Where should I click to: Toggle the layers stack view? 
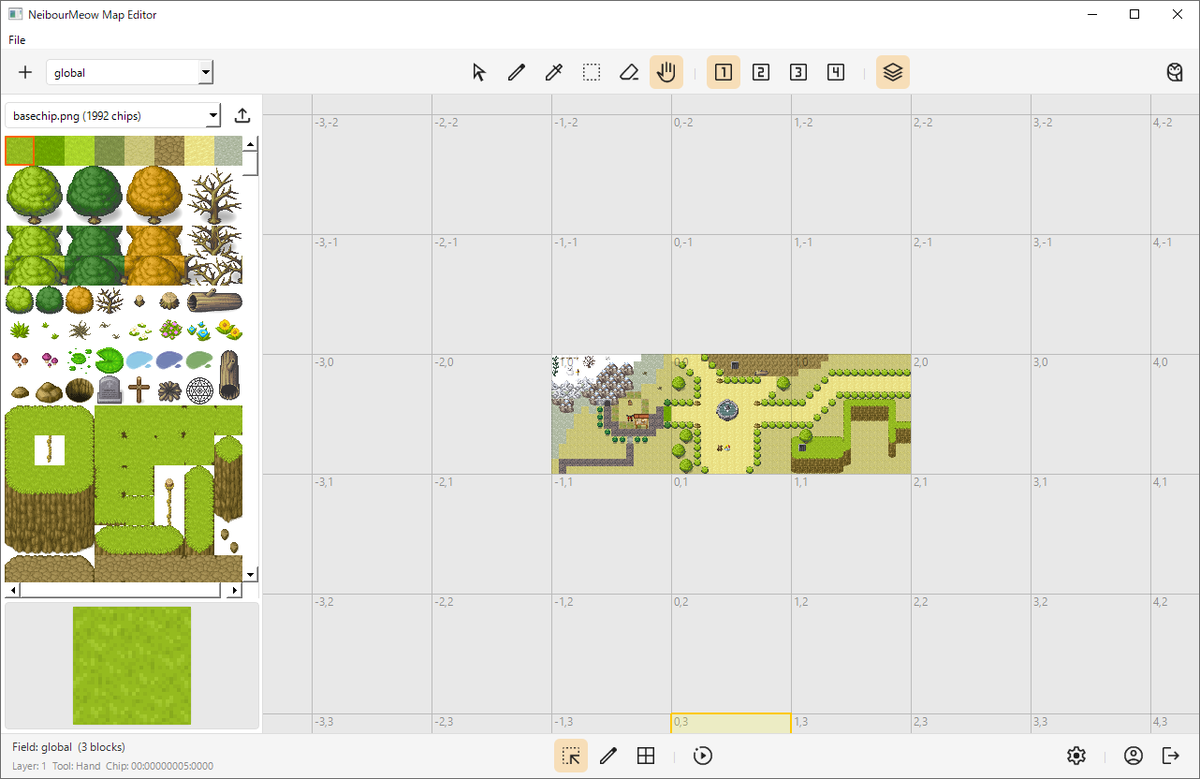coord(893,72)
